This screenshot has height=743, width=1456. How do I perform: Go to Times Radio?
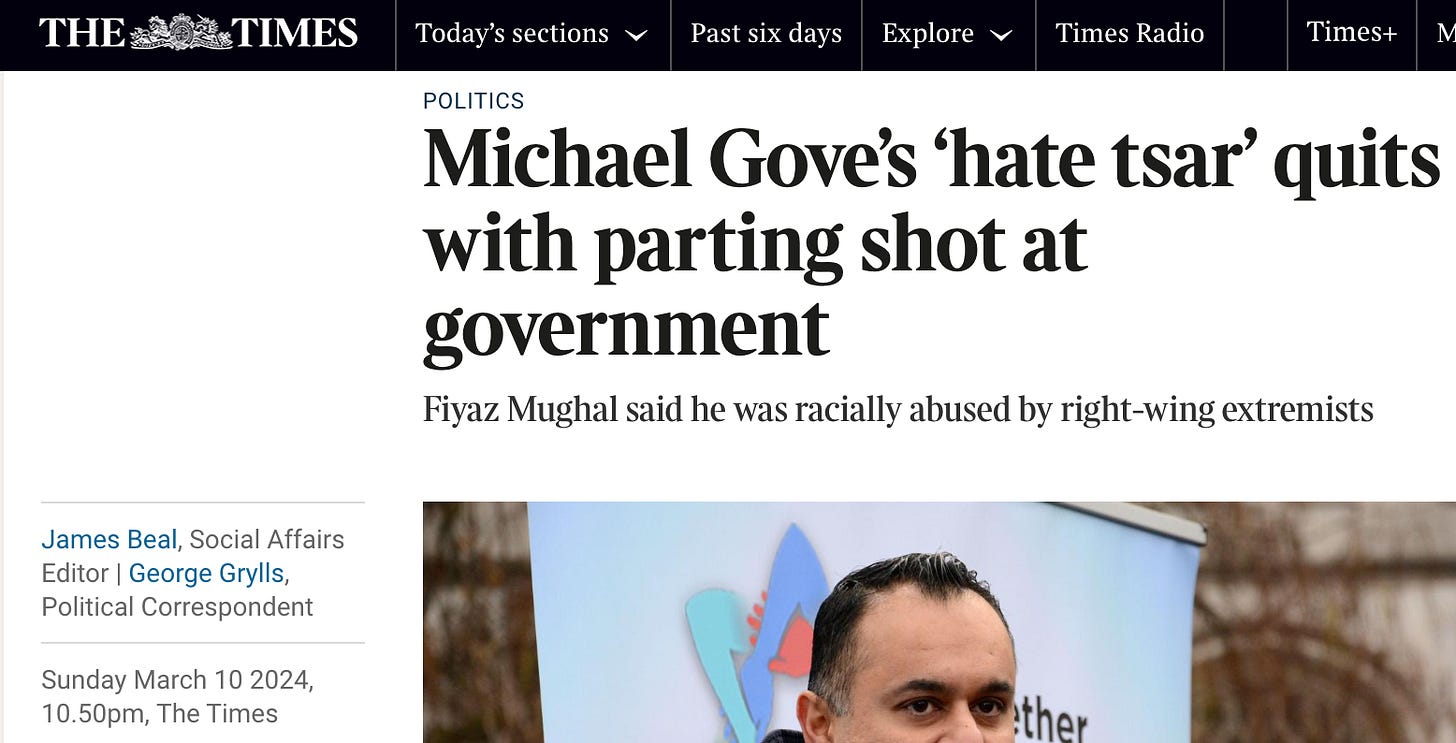click(1130, 33)
